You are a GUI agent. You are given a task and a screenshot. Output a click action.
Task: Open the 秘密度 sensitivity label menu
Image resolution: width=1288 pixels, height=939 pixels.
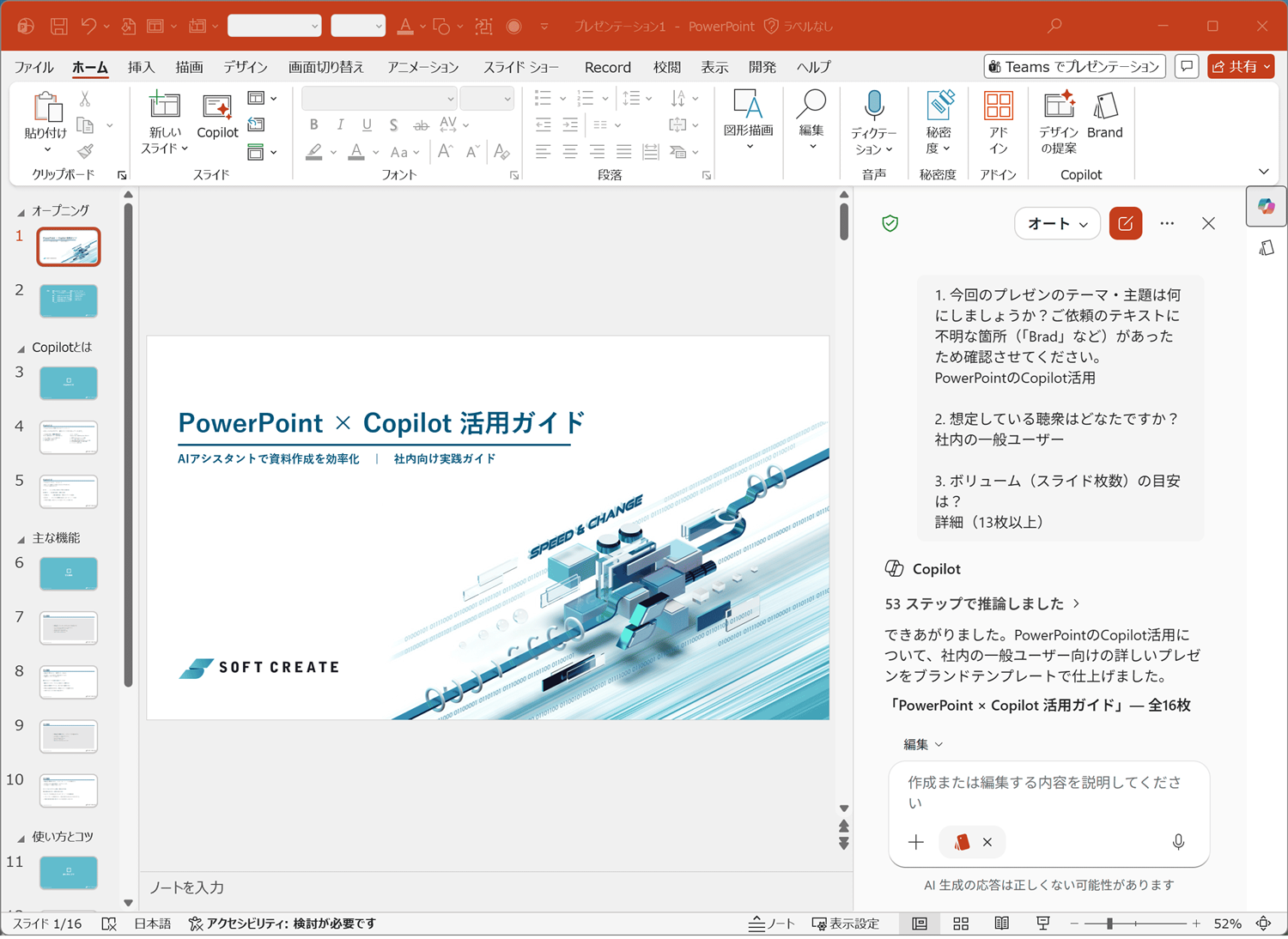click(x=939, y=123)
